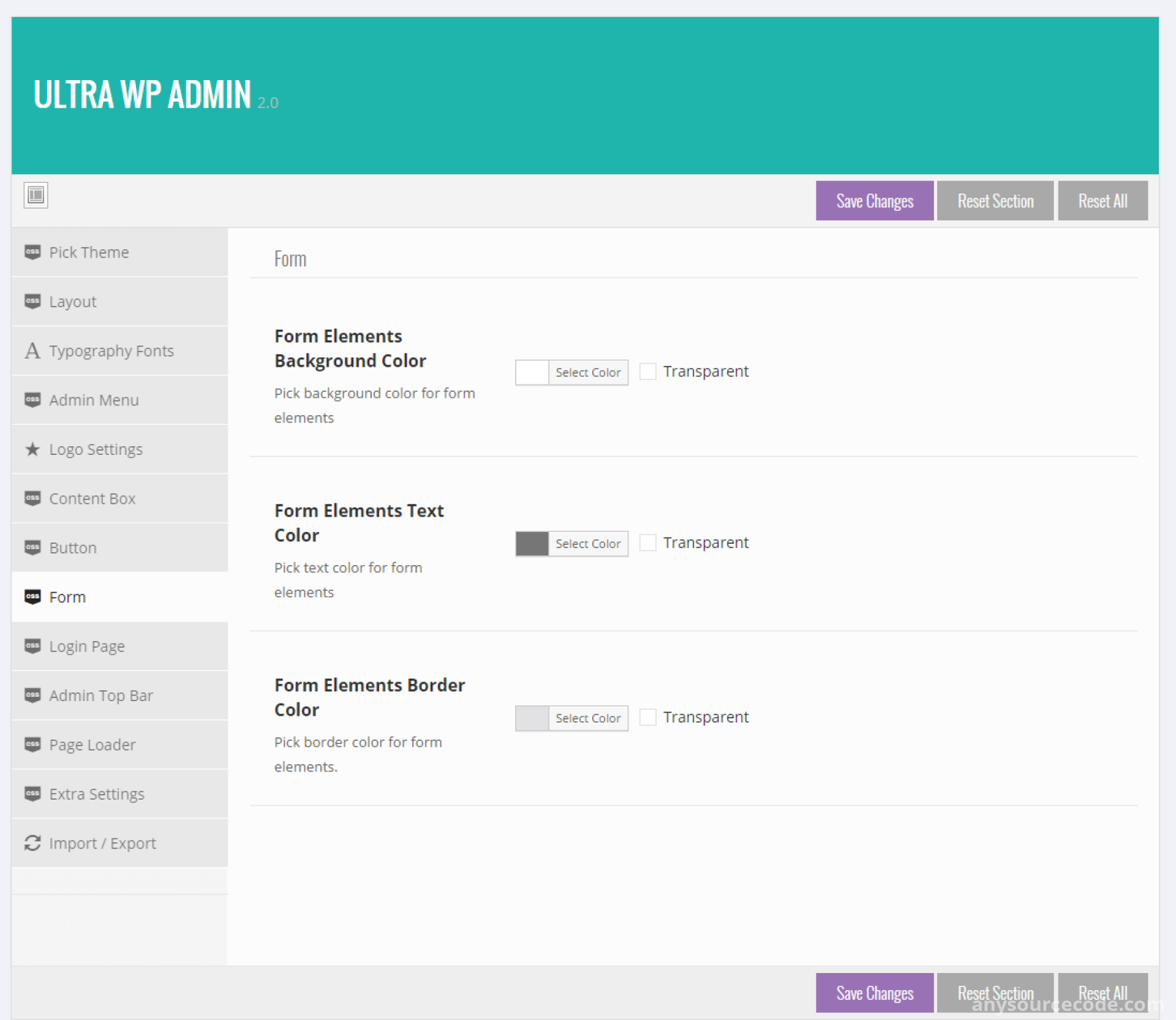Open Import / Export section

120,843
